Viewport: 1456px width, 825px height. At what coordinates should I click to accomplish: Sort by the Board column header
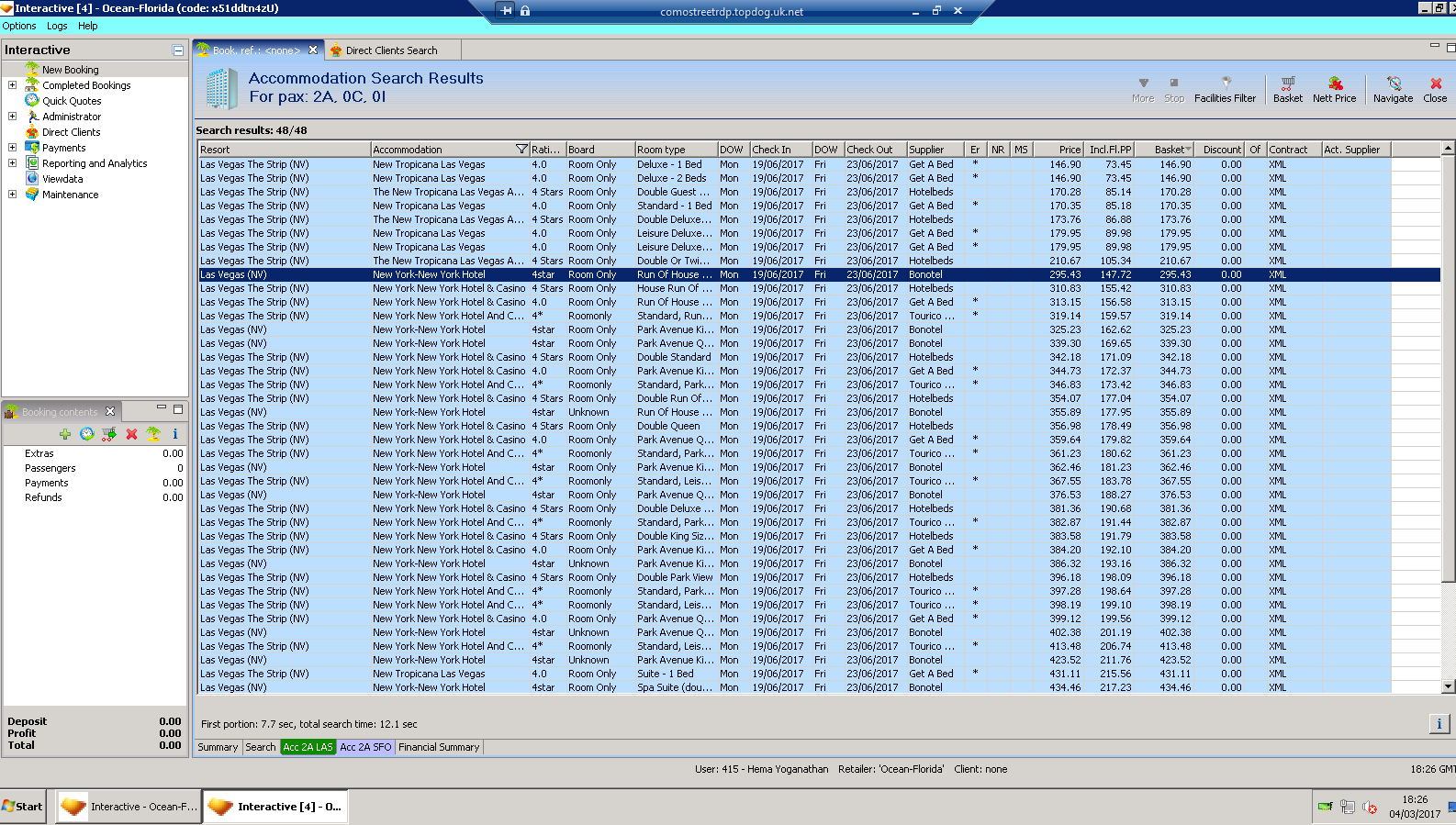coord(600,150)
